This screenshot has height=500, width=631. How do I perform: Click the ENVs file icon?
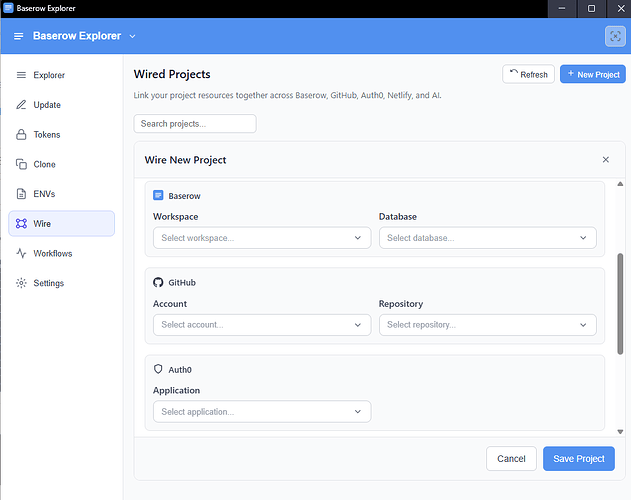pyautogui.click(x=22, y=194)
